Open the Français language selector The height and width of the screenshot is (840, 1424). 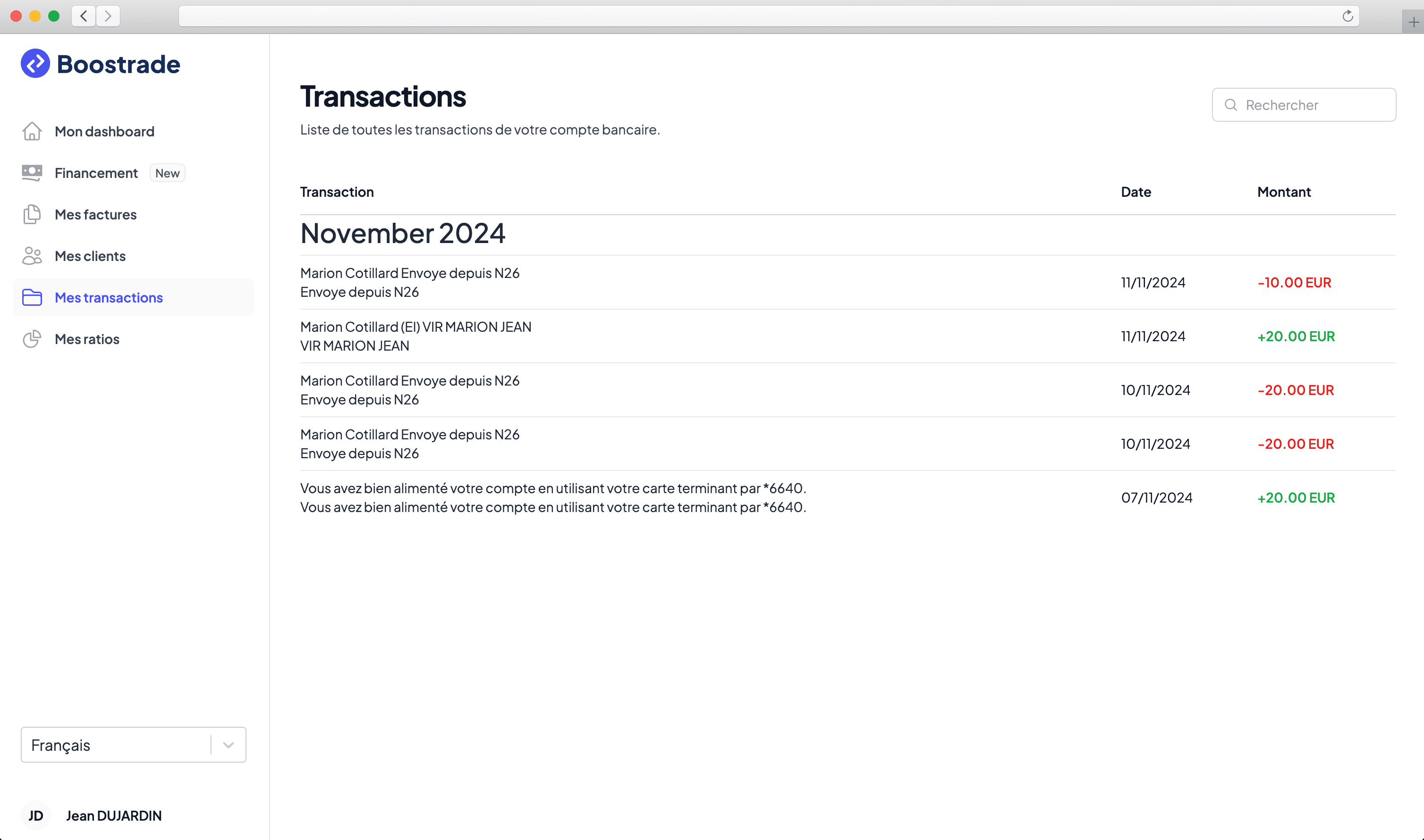coord(134,745)
